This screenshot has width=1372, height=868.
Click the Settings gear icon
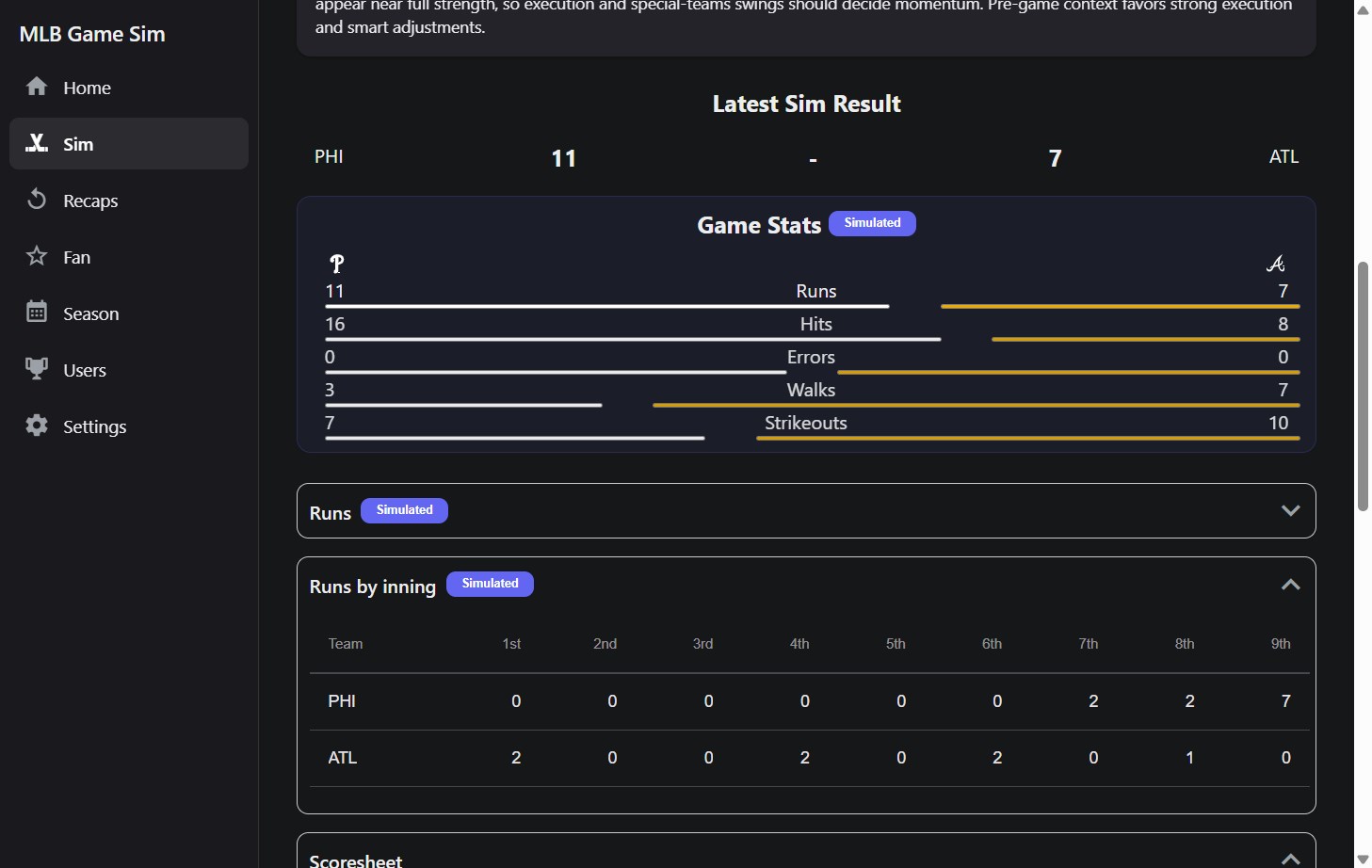(x=37, y=426)
